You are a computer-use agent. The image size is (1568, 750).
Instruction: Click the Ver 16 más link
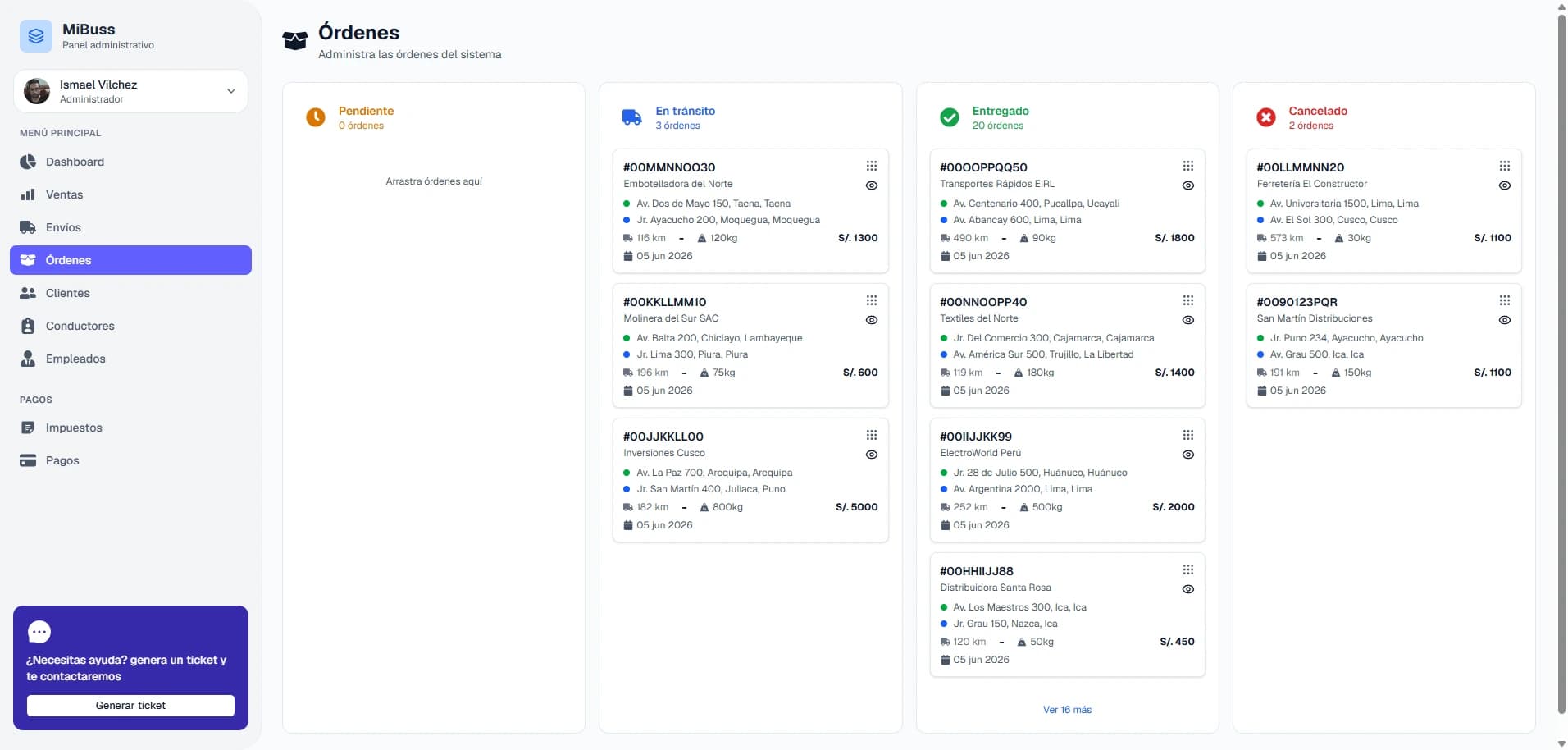[1067, 710]
